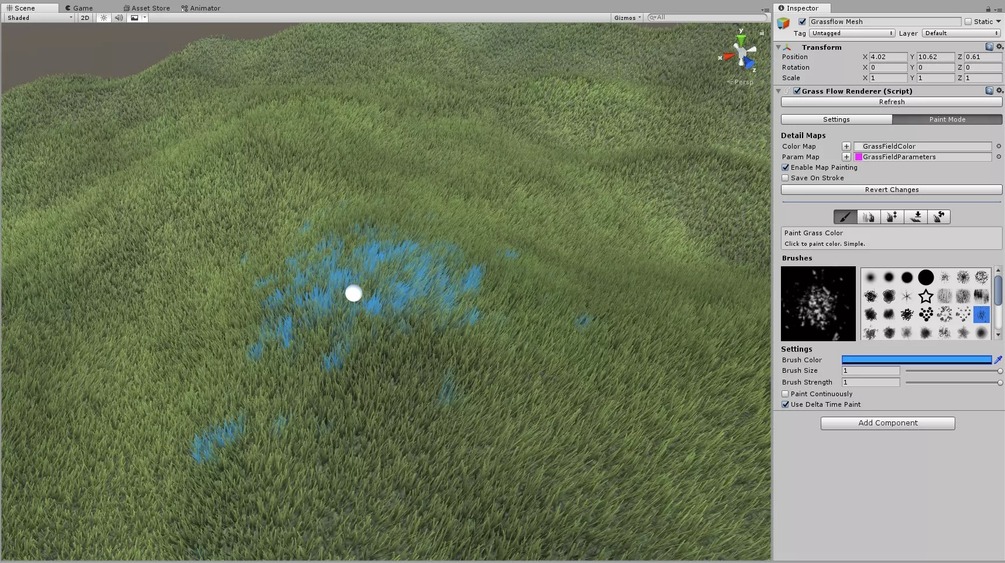This screenshot has width=1005, height=563.
Task: Open the Gizmos dropdown
Action: (627, 18)
